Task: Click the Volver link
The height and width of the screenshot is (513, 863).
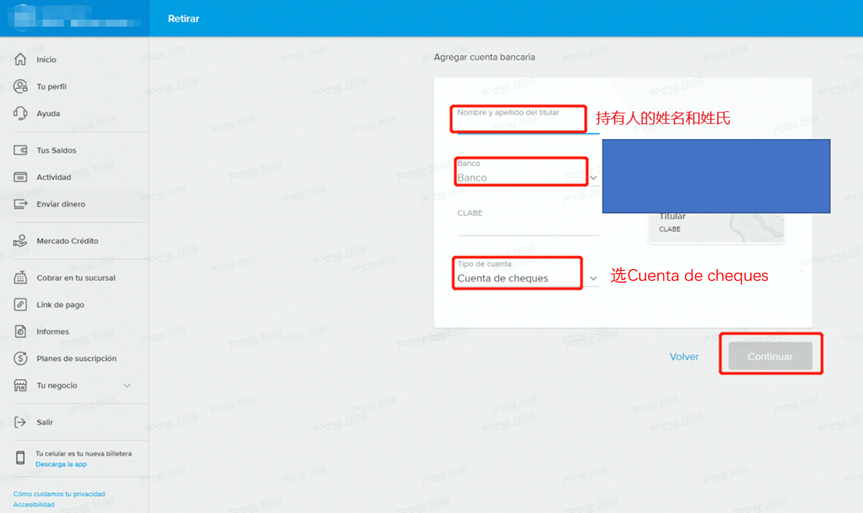Action: coord(684,357)
